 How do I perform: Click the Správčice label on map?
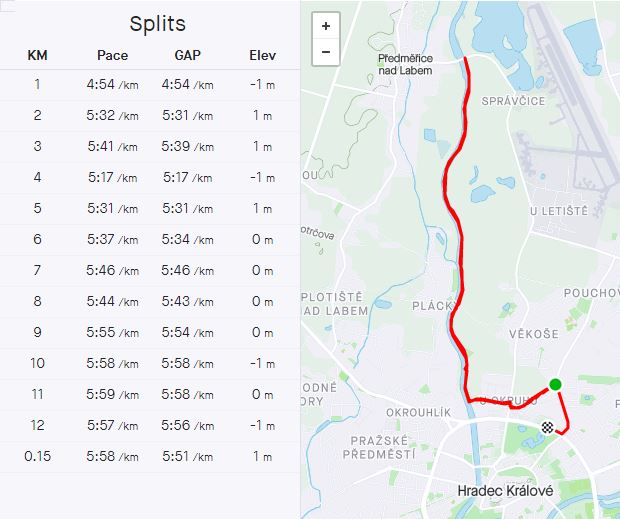click(513, 101)
